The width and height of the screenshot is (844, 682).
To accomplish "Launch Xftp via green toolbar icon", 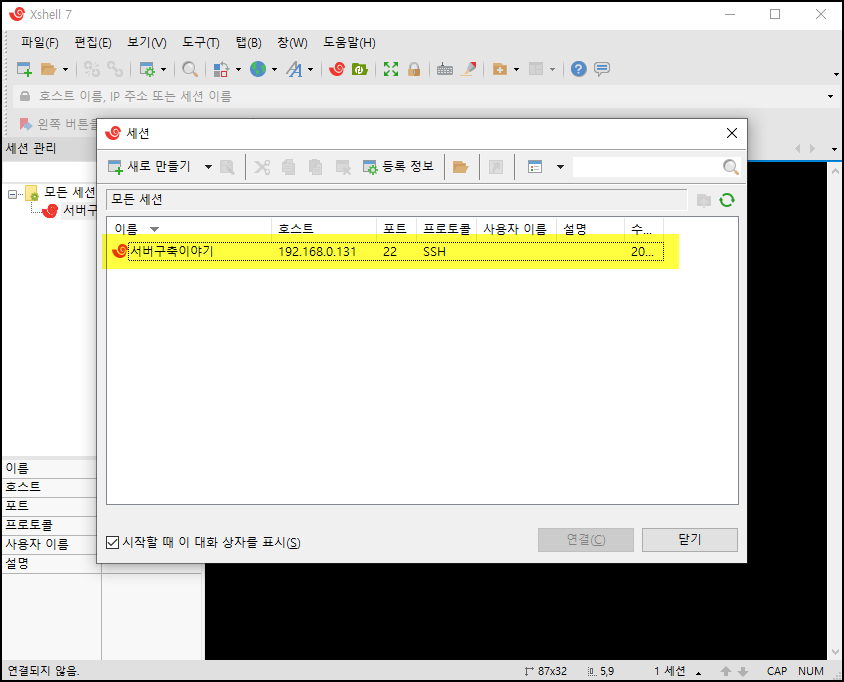I will [x=359, y=69].
